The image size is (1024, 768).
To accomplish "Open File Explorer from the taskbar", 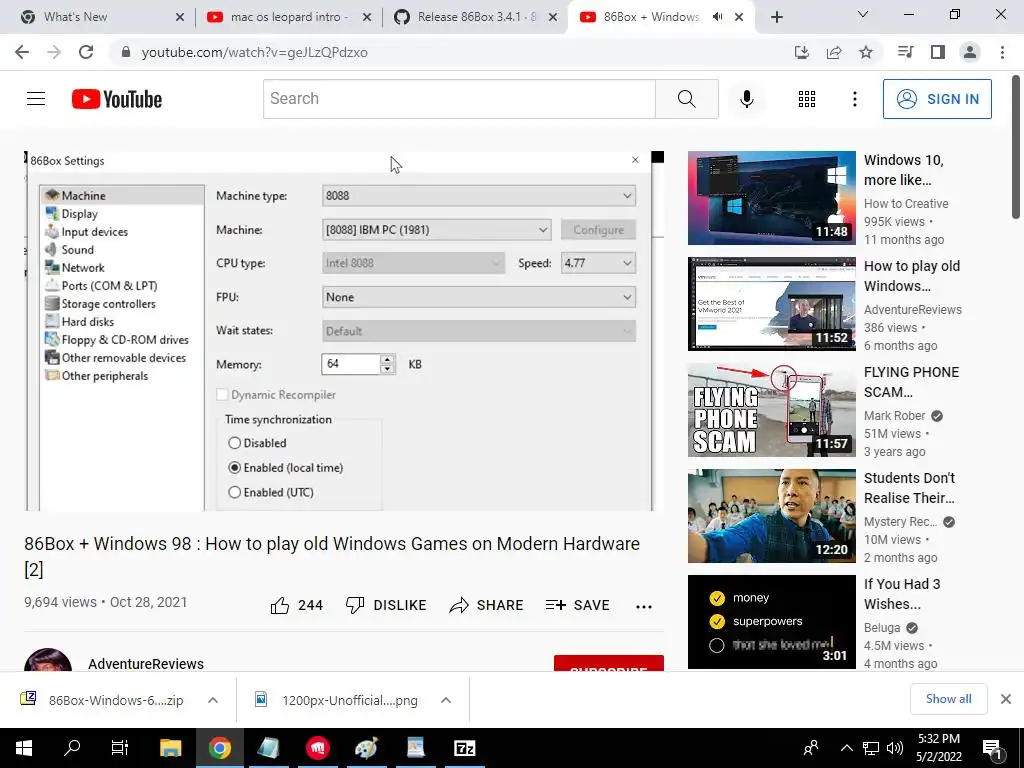I will point(170,748).
